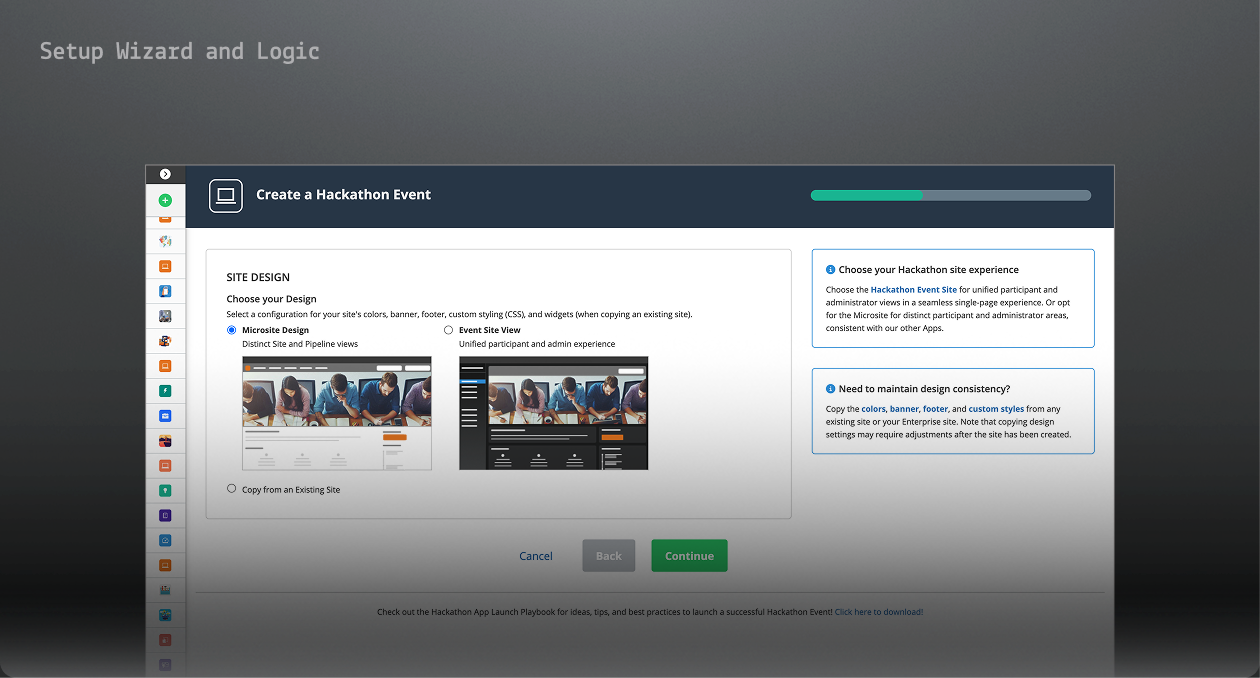This screenshot has height=678, width=1260.
Task: Click the Event Site View preview thumbnail
Action: [x=553, y=413]
